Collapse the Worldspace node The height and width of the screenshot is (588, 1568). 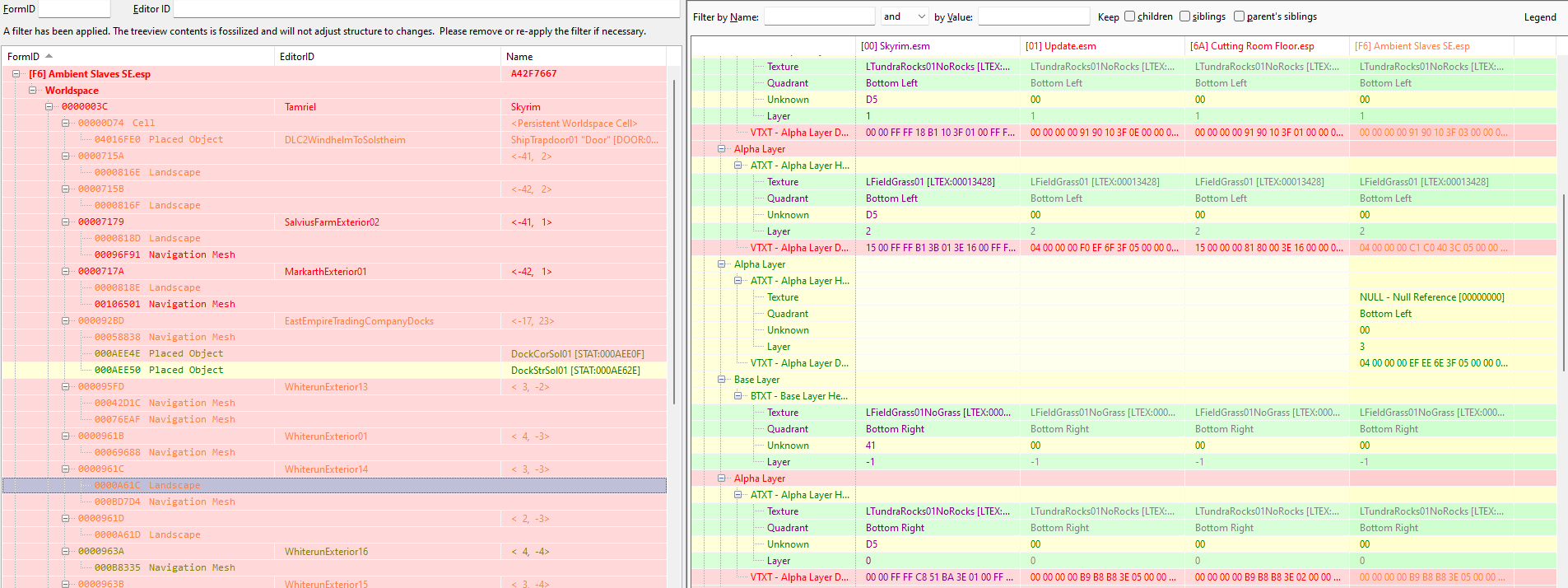pyautogui.click(x=32, y=90)
